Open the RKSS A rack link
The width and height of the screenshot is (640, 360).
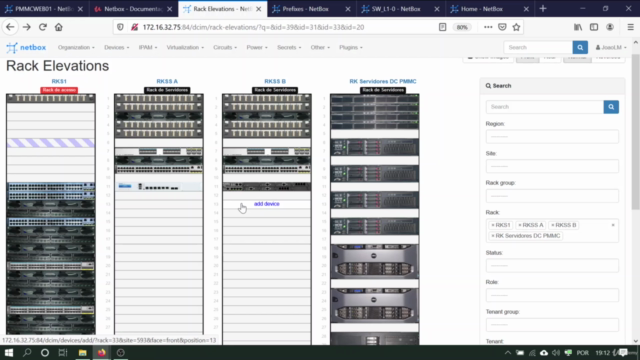167,81
